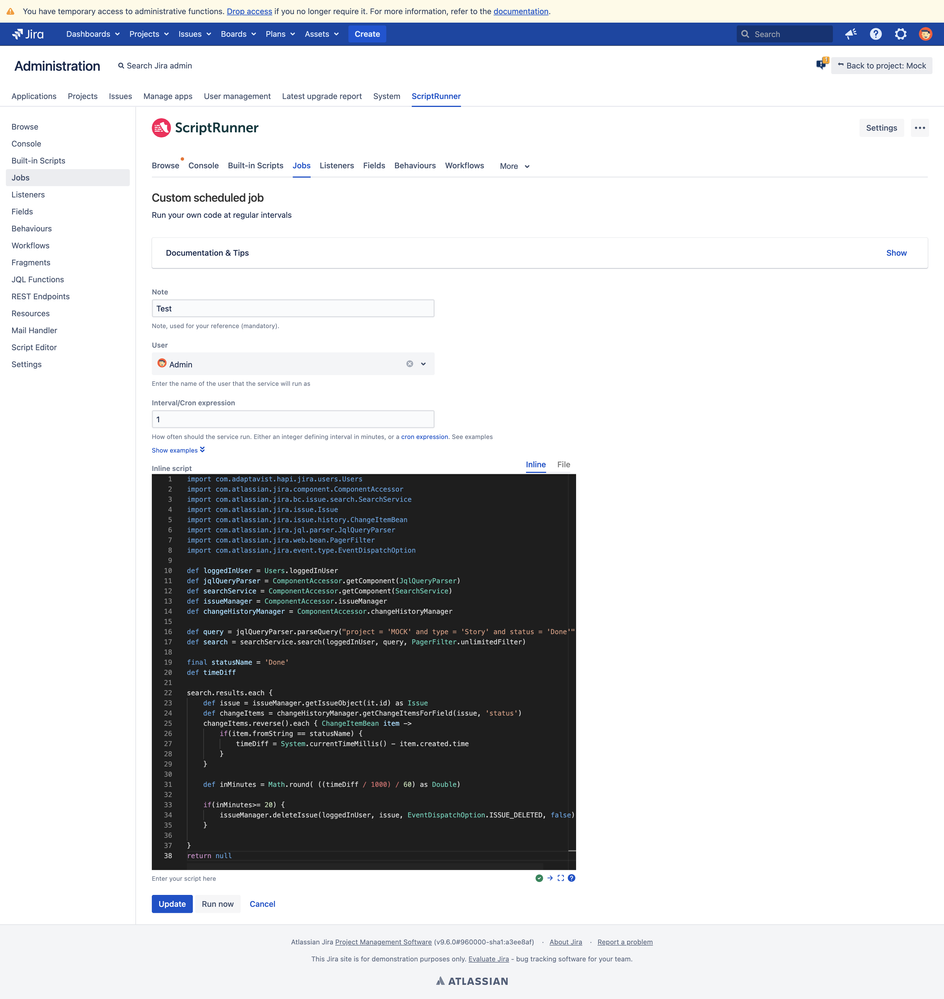Open Script Editor from sidebar
This screenshot has height=999, width=944.
tap(34, 348)
